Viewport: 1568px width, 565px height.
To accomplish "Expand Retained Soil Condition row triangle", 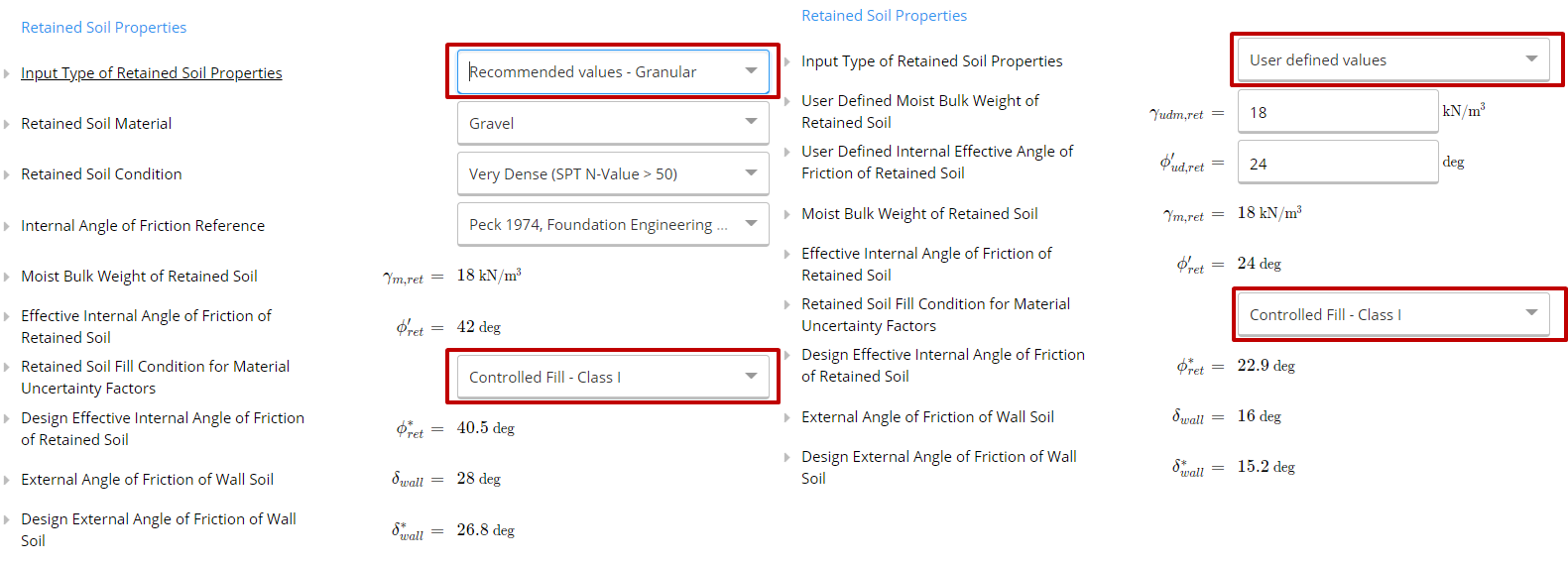I will [x=8, y=174].
